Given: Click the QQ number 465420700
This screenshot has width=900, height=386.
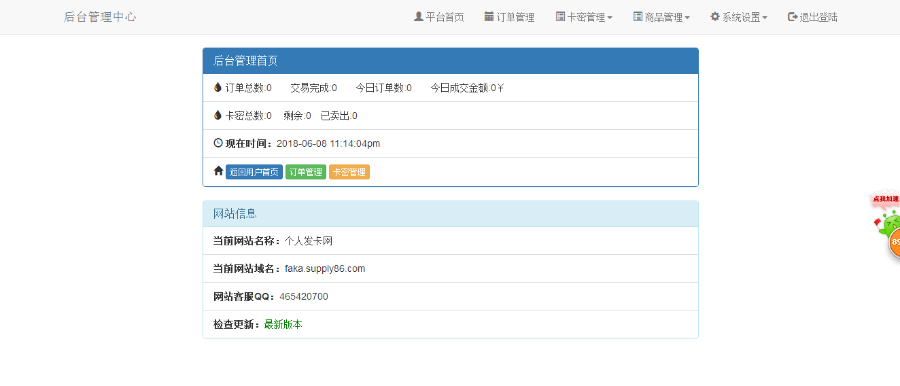Looking at the screenshot, I should point(304,296).
